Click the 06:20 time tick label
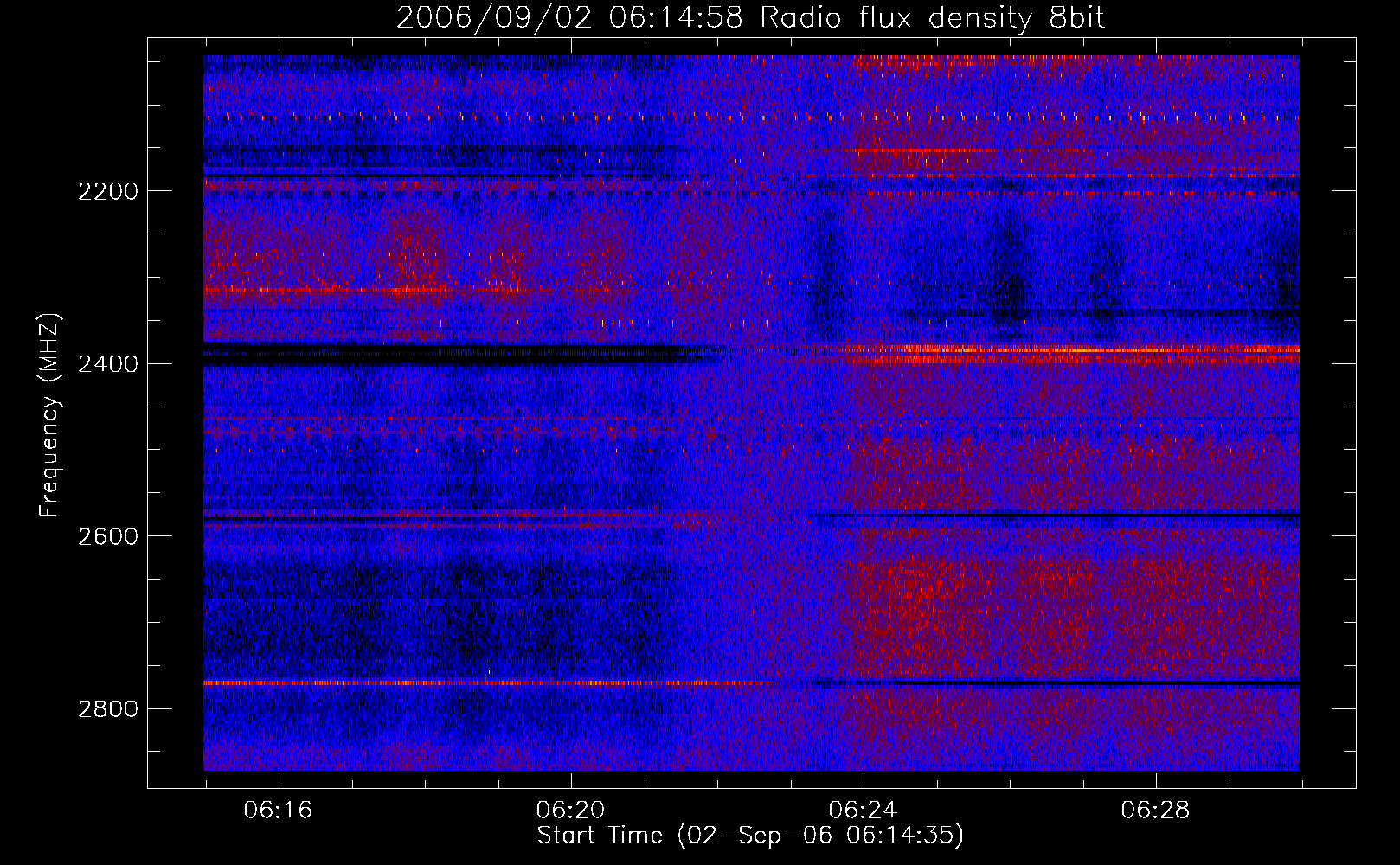1400x865 pixels. click(570, 811)
